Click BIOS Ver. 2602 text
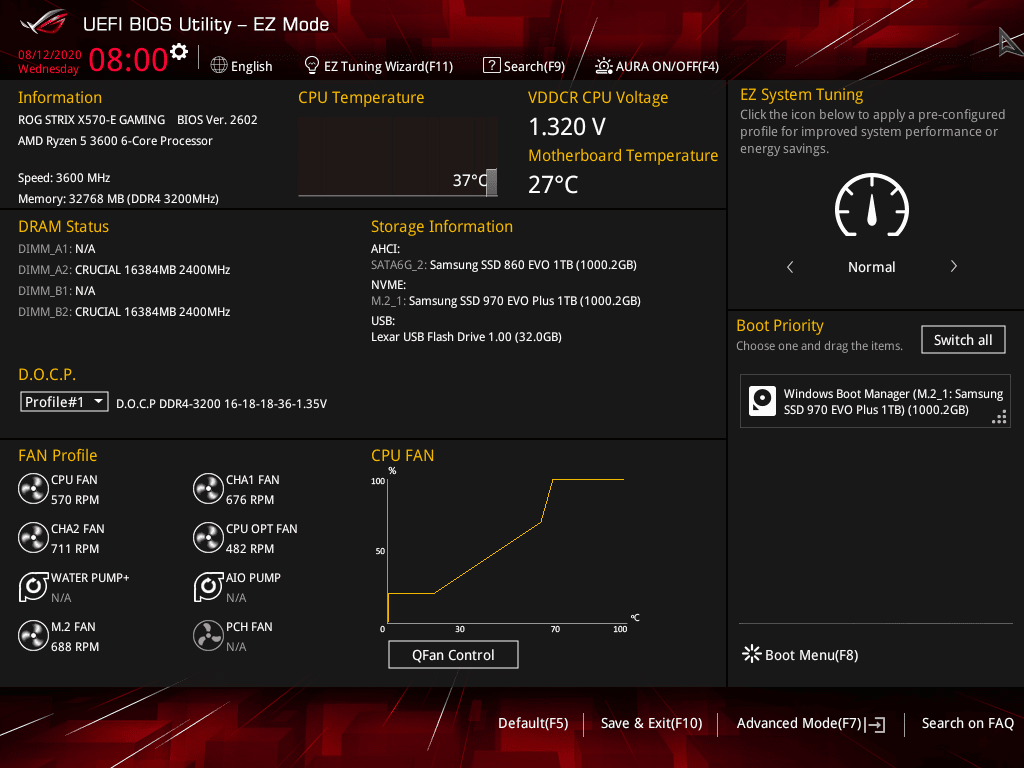The width and height of the screenshot is (1024, 768). click(217, 120)
